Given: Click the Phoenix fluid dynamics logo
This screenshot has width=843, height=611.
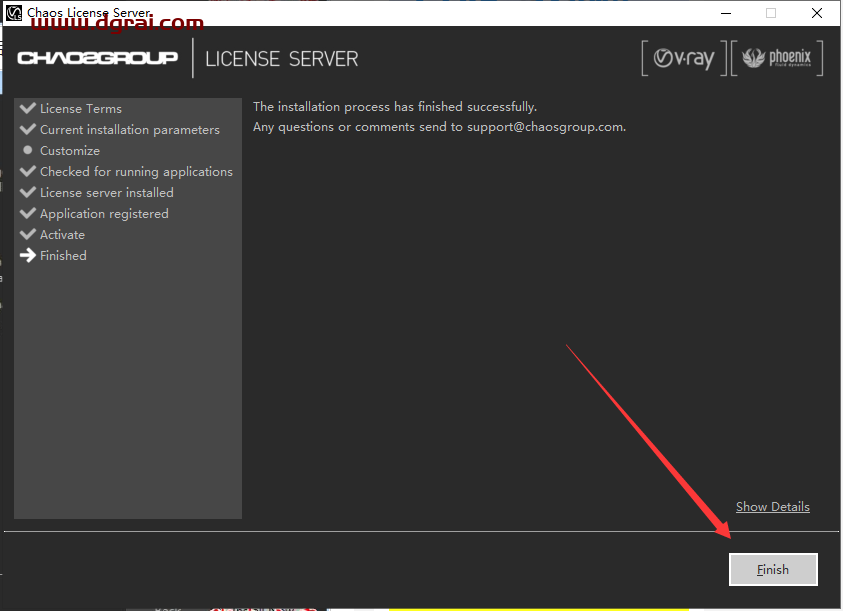Looking at the screenshot, I should 777,59.
